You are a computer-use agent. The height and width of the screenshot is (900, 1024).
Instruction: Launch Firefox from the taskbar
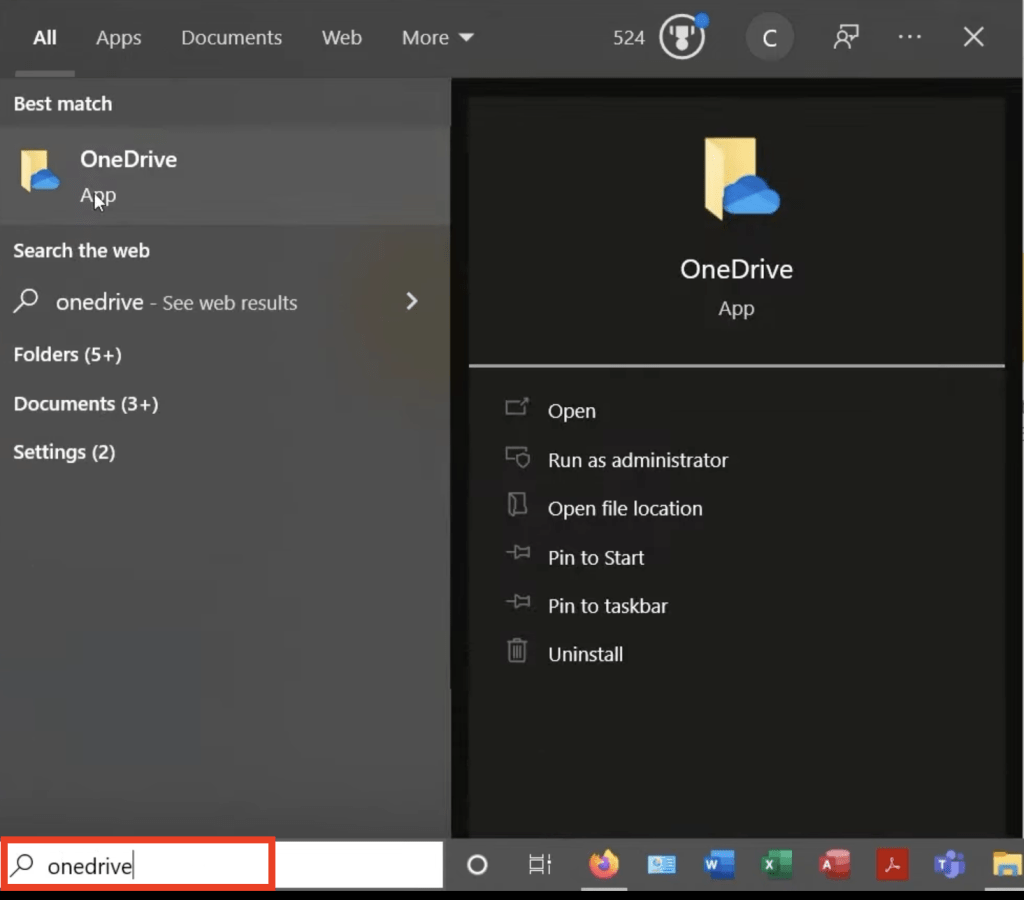(x=603, y=865)
